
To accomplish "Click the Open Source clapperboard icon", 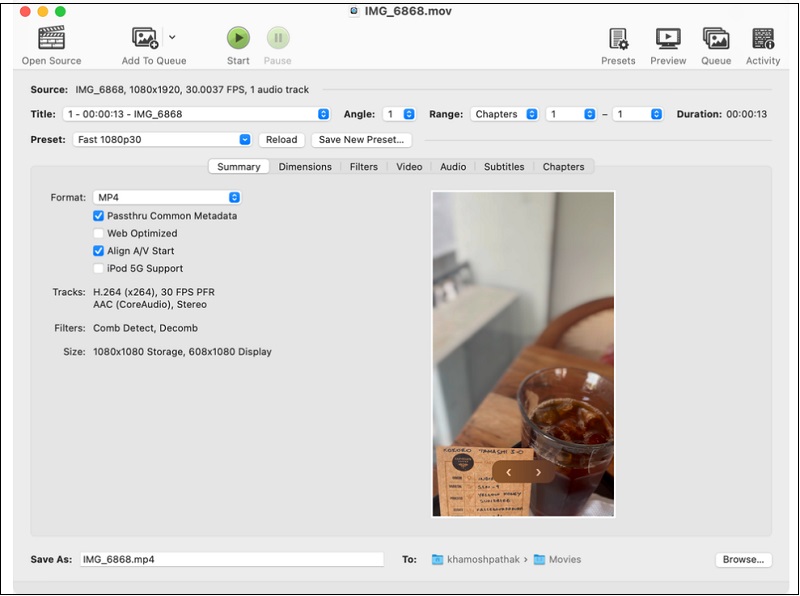I will tap(51, 39).
